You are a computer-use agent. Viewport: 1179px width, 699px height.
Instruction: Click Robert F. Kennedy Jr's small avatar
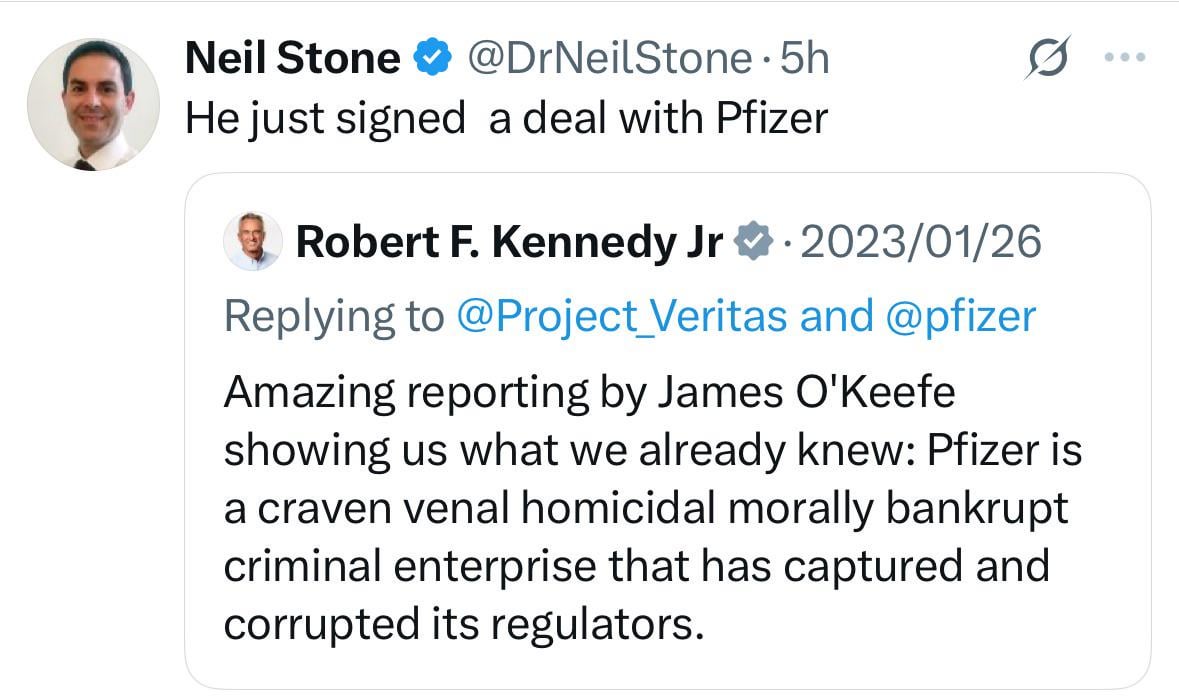(252, 242)
